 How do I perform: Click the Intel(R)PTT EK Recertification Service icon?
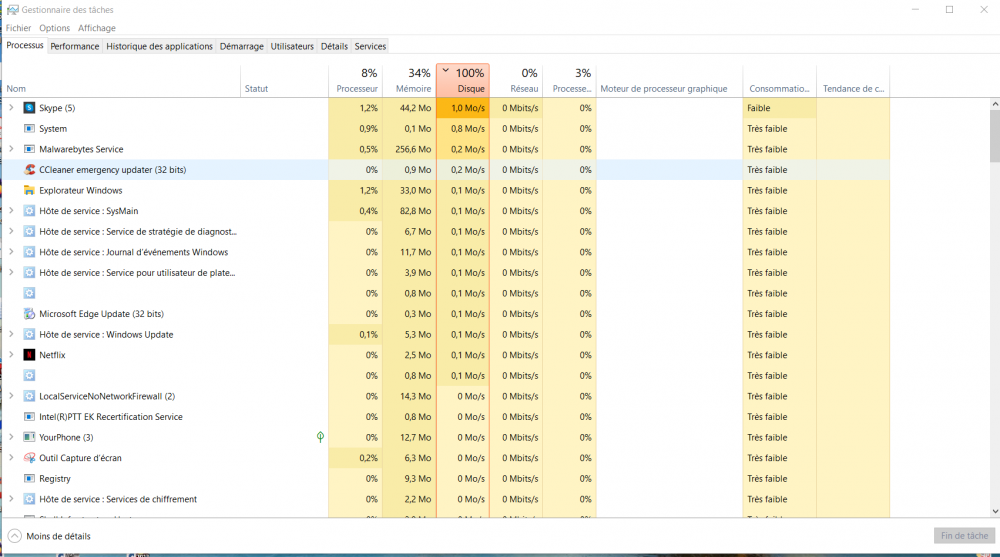29,417
